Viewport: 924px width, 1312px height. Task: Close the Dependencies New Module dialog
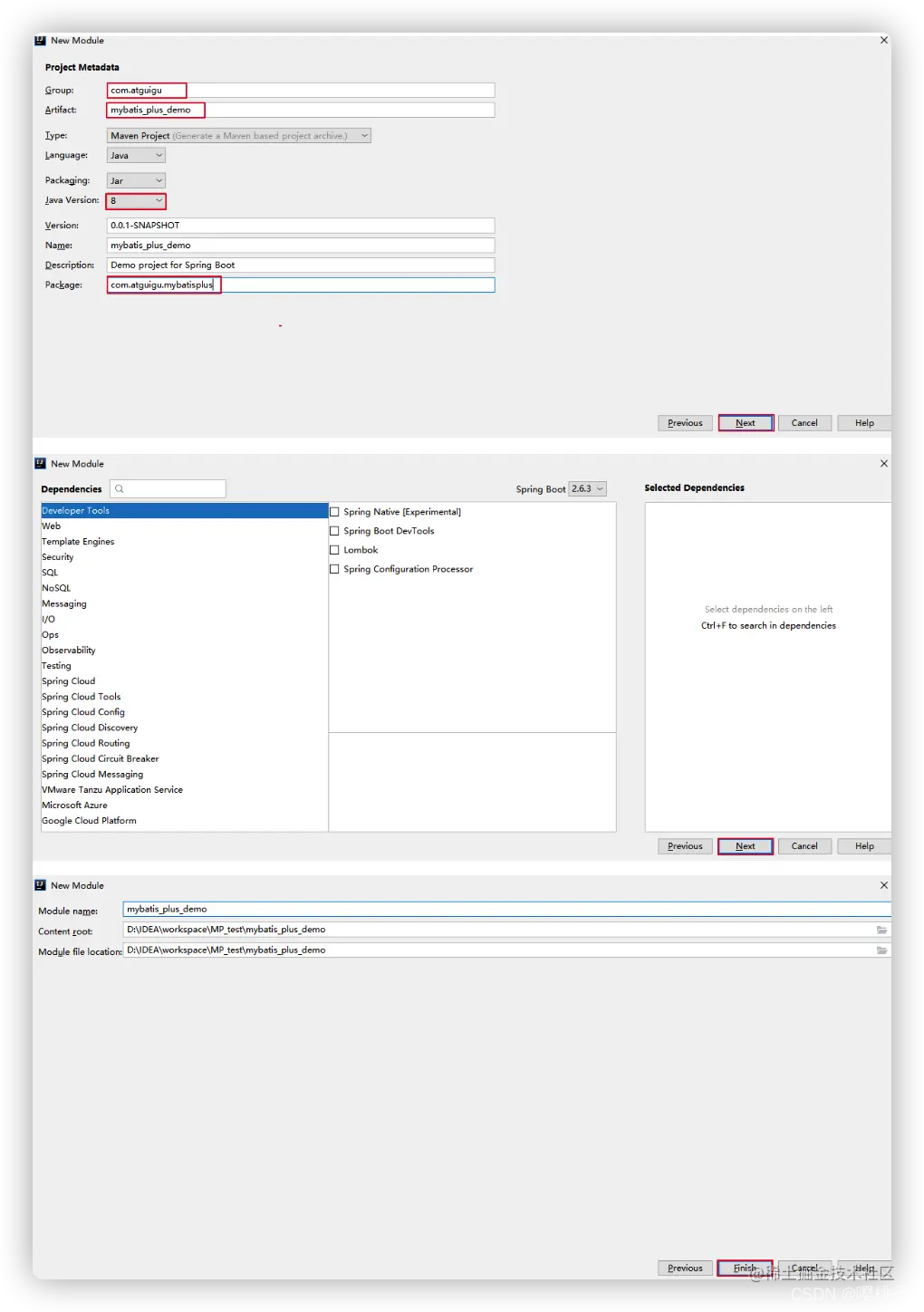[x=884, y=464]
